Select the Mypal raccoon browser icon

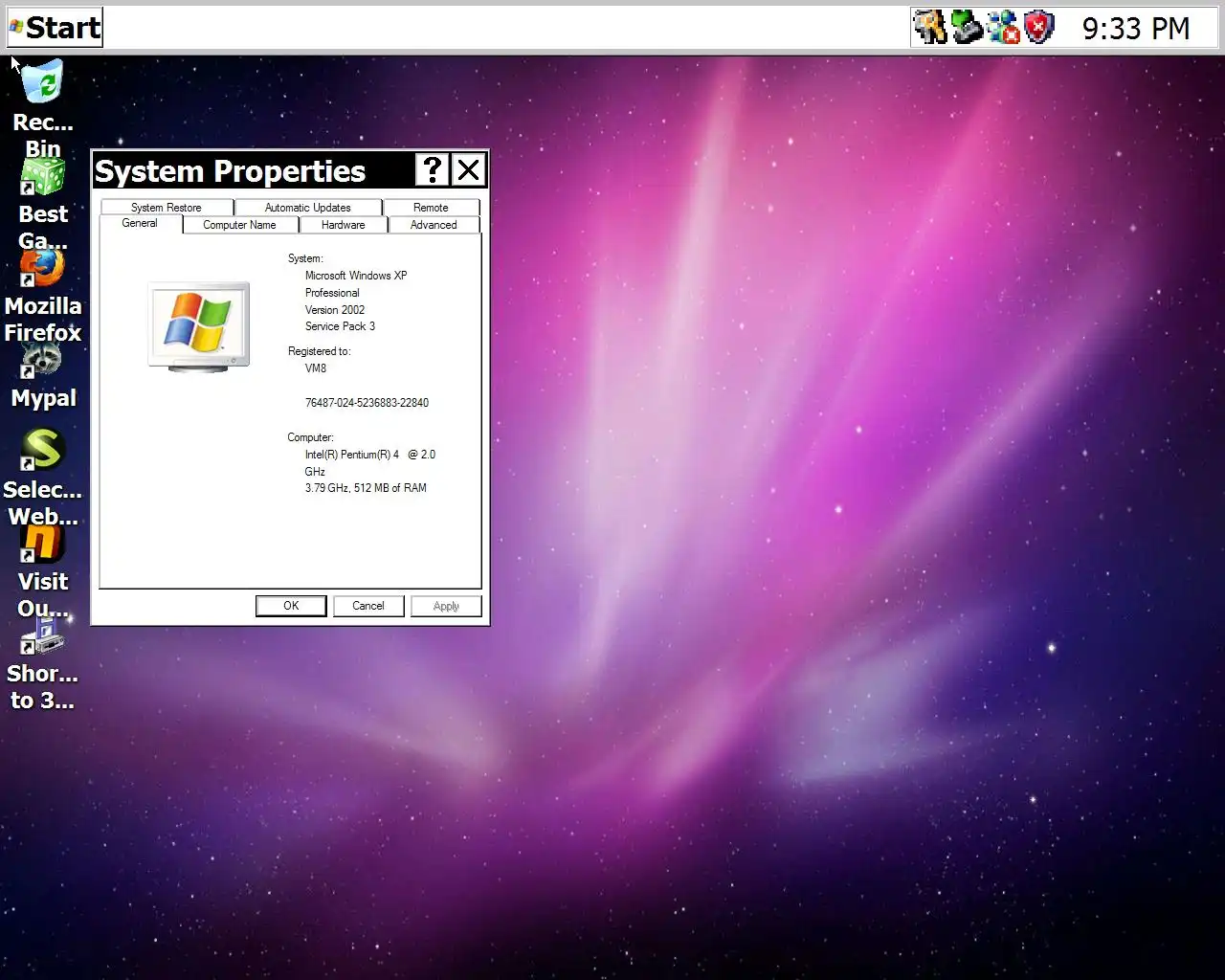42,360
